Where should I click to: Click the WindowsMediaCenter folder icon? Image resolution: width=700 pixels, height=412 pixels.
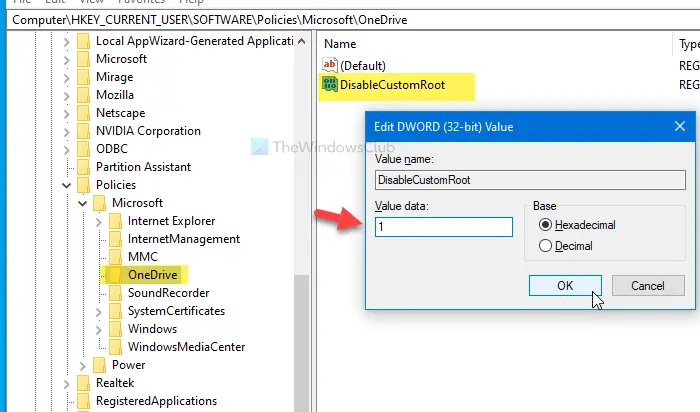(x=115, y=347)
